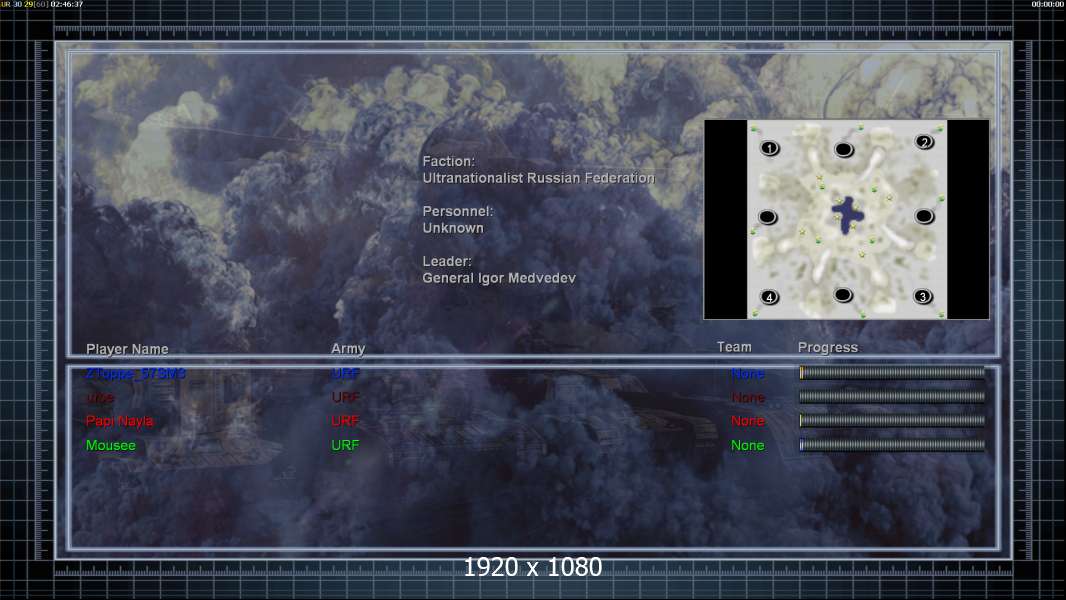
Task: Click the Team column header
Action: (734, 347)
